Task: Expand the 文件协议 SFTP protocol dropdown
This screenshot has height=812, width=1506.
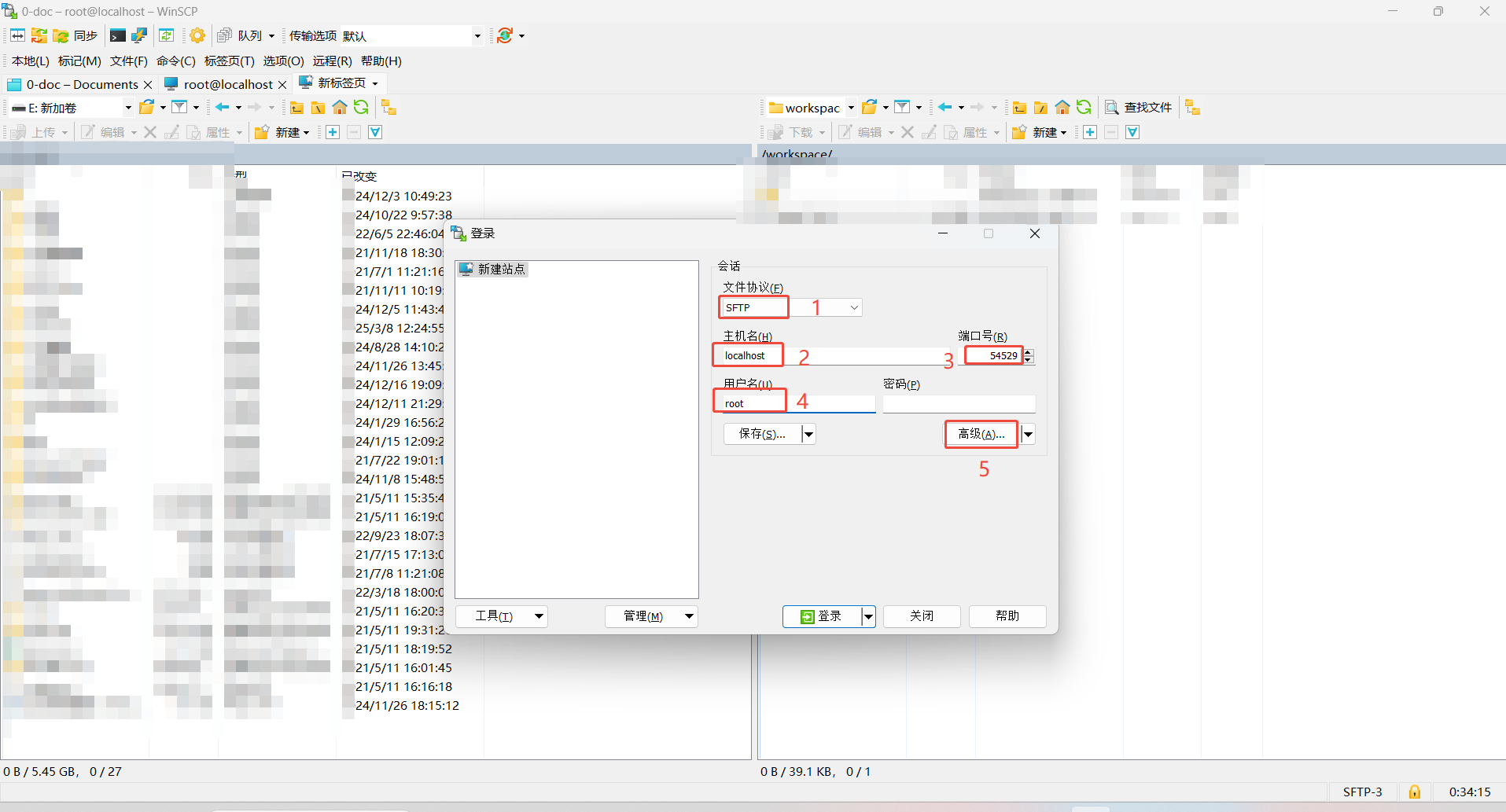Action: pos(854,307)
